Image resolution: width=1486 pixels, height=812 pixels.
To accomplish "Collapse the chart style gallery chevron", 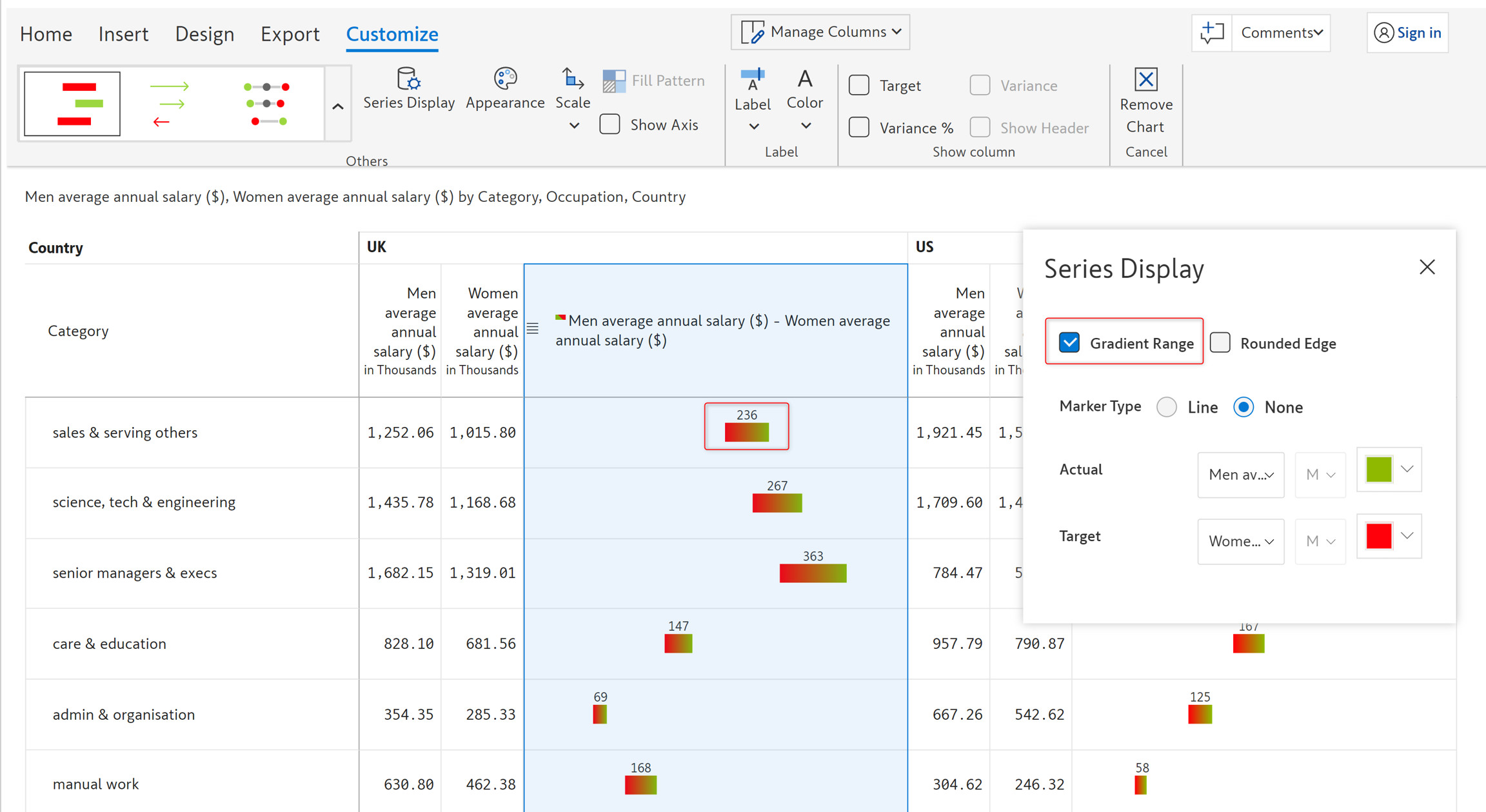I will pyautogui.click(x=338, y=106).
